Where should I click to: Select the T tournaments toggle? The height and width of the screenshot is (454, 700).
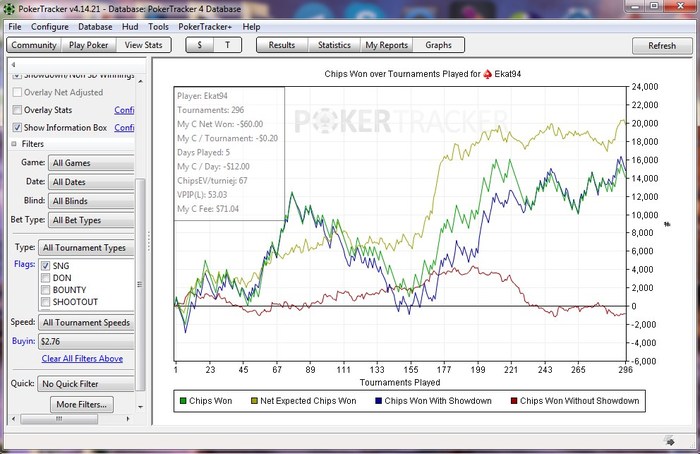click(x=227, y=45)
